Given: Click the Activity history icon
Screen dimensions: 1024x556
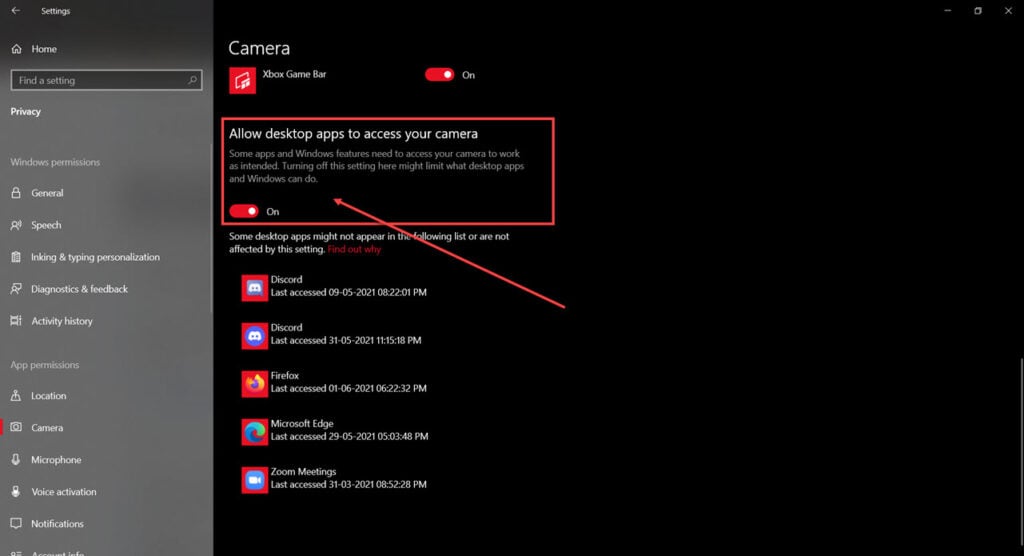Looking at the screenshot, I should click(x=16, y=321).
